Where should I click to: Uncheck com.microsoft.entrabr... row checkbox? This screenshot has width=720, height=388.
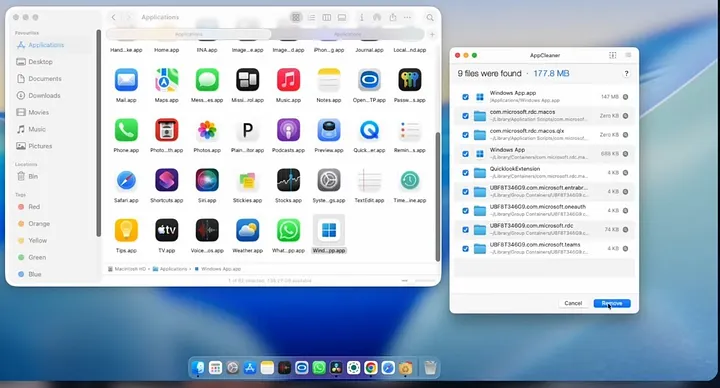[465, 191]
